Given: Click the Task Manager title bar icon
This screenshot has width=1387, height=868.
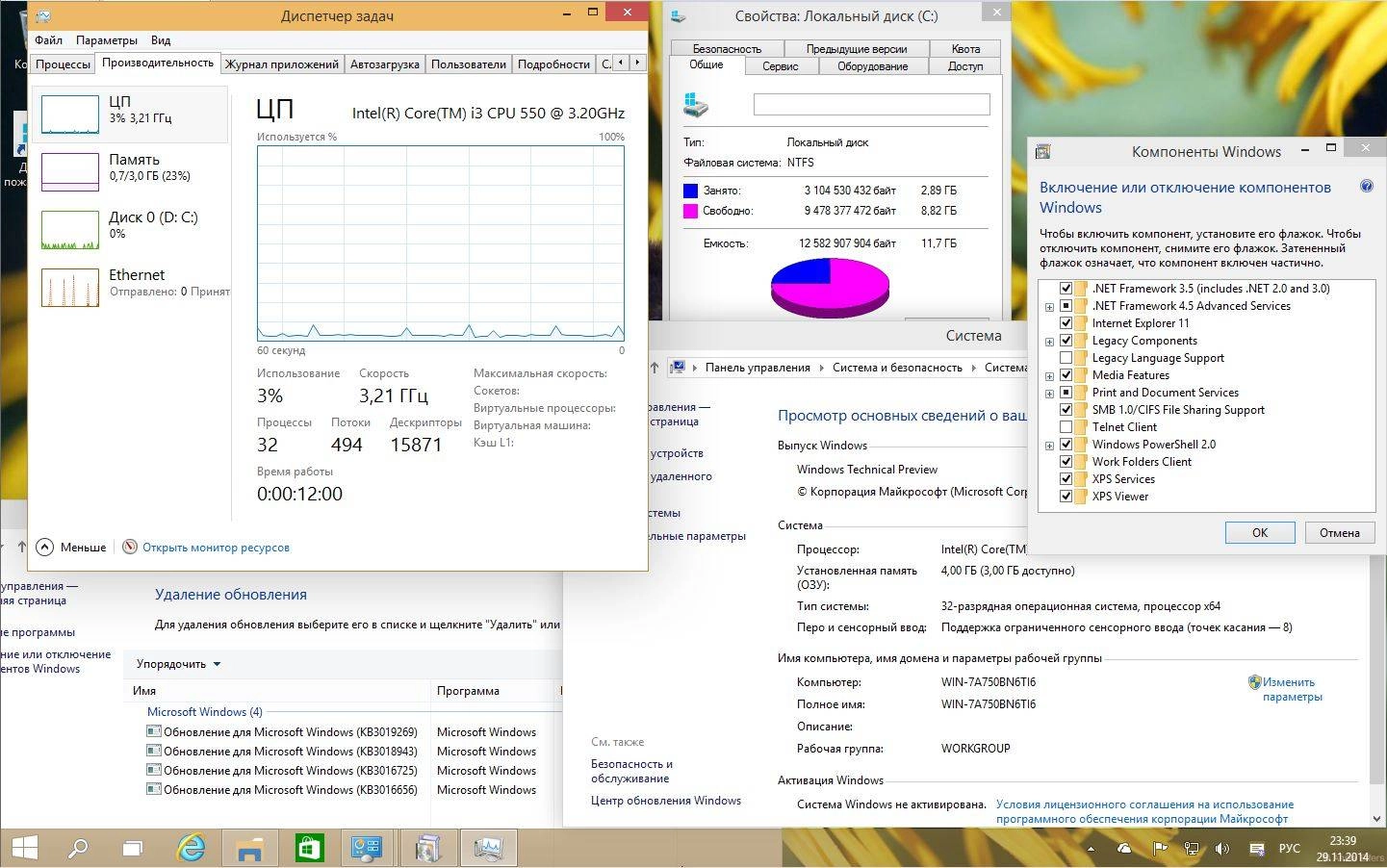Looking at the screenshot, I should click(x=42, y=15).
